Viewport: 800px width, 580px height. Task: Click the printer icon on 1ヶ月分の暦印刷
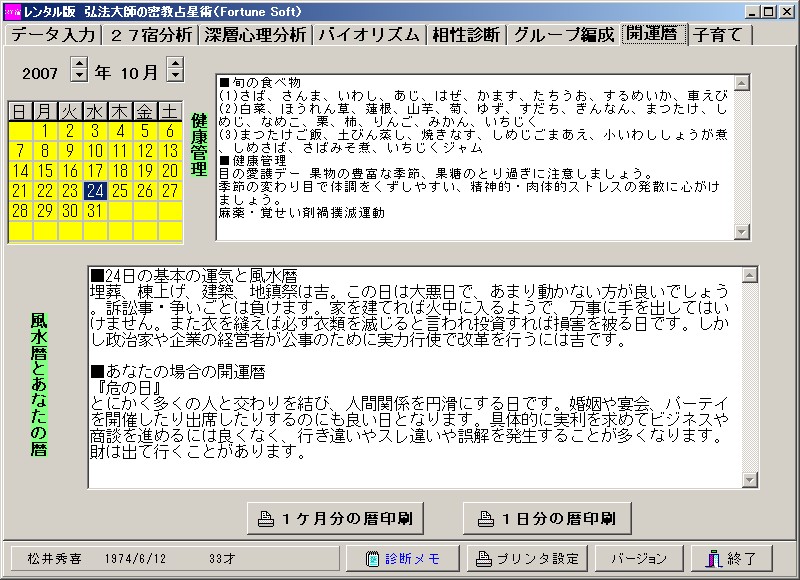pyautogui.click(x=266, y=519)
